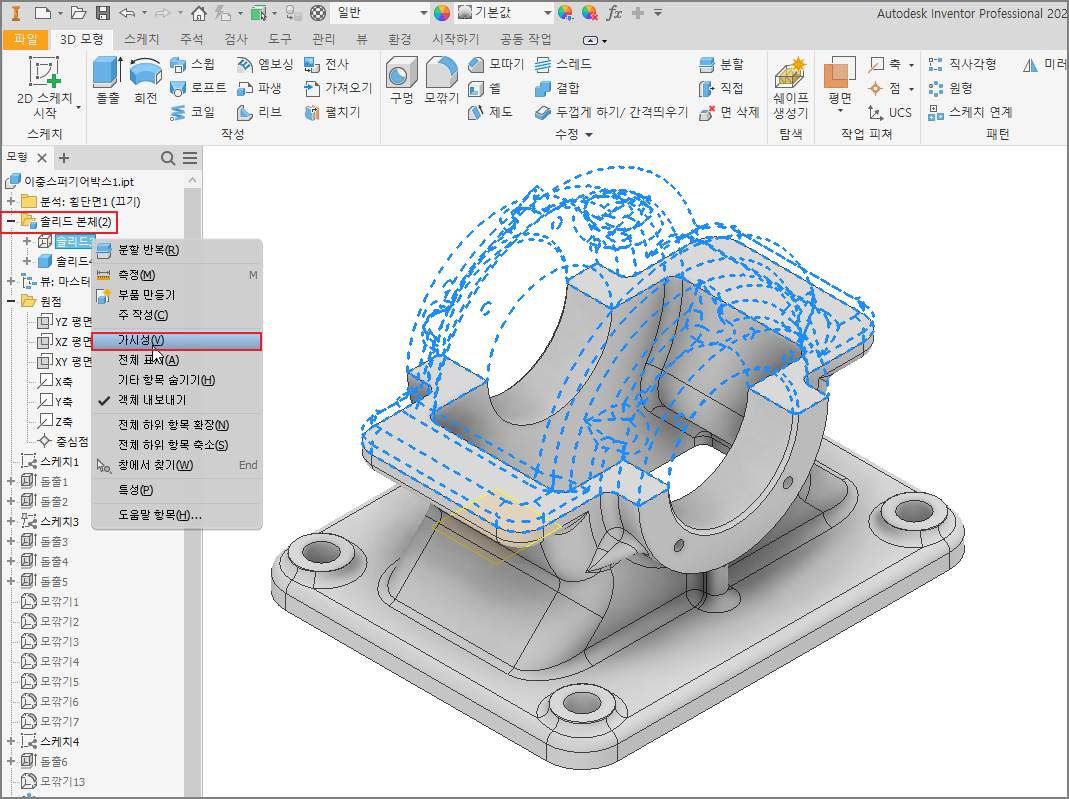1069x799 pixels.
Task: Start a 2D sketch (2D 스케치 시작)
Action: pyautogui.click(x=45, y=88)
